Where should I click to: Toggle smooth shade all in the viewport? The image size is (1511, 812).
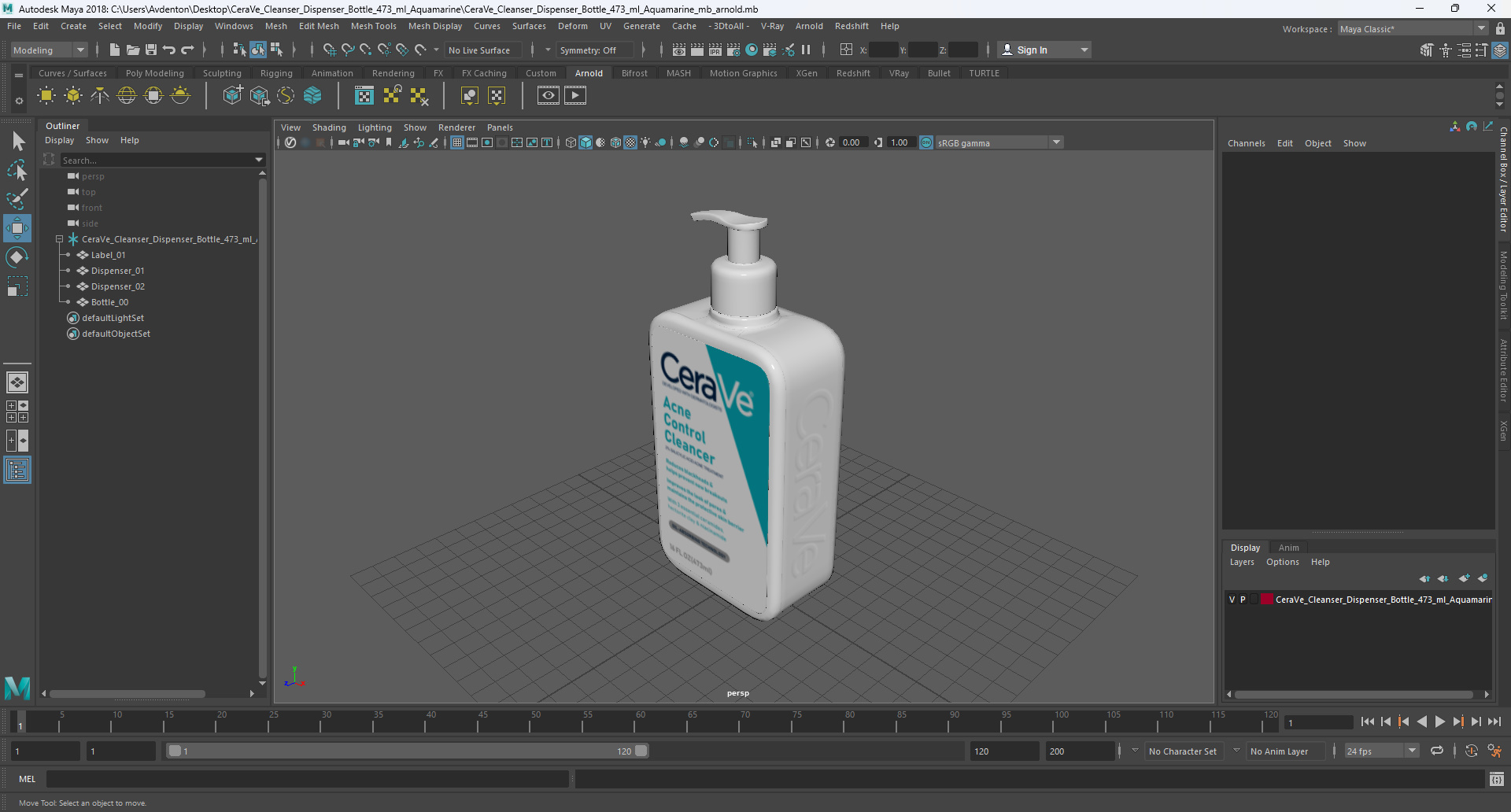(586, 142)
